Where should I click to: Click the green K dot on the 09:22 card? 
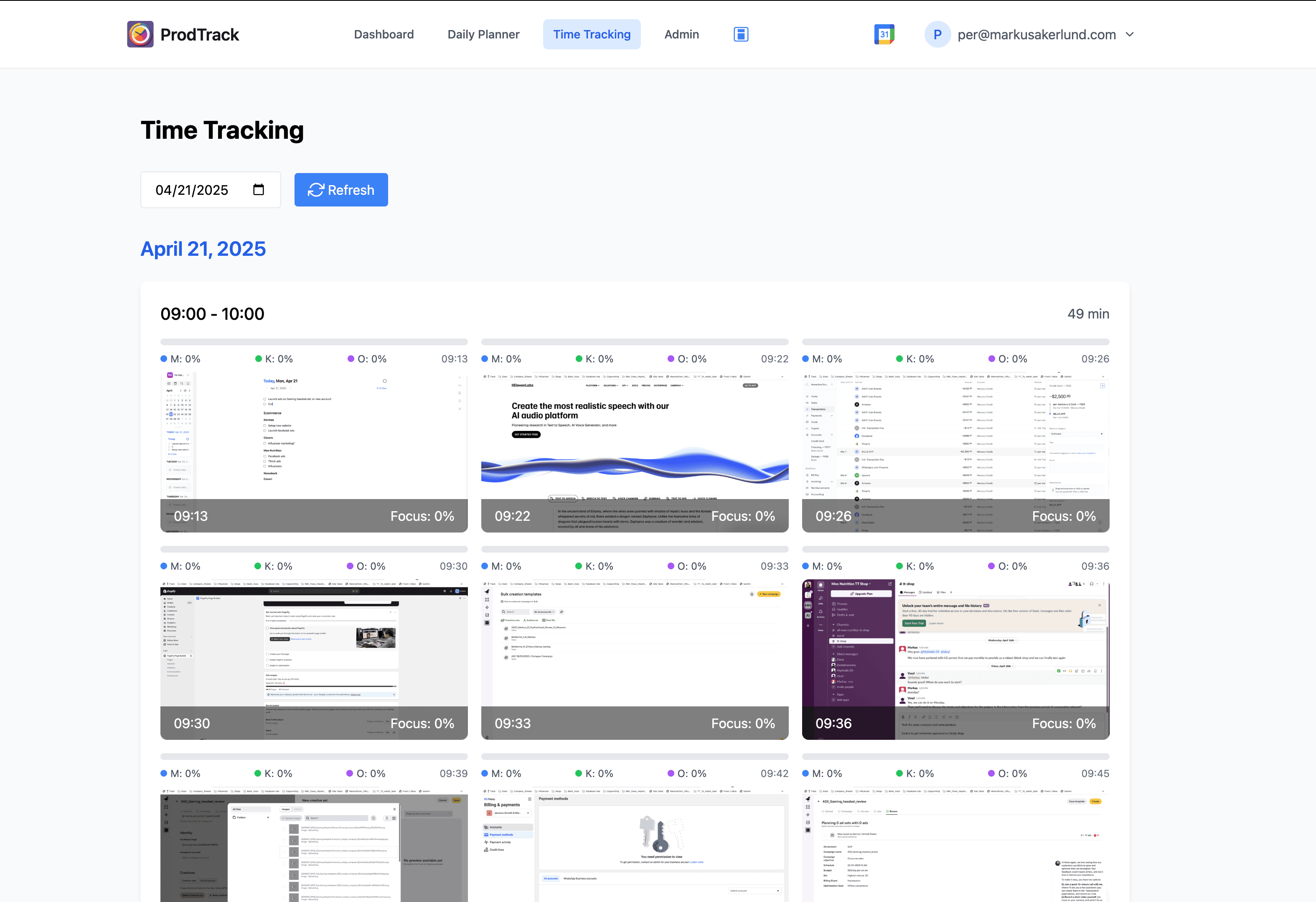pyautogui.click(x=579, y=359)
